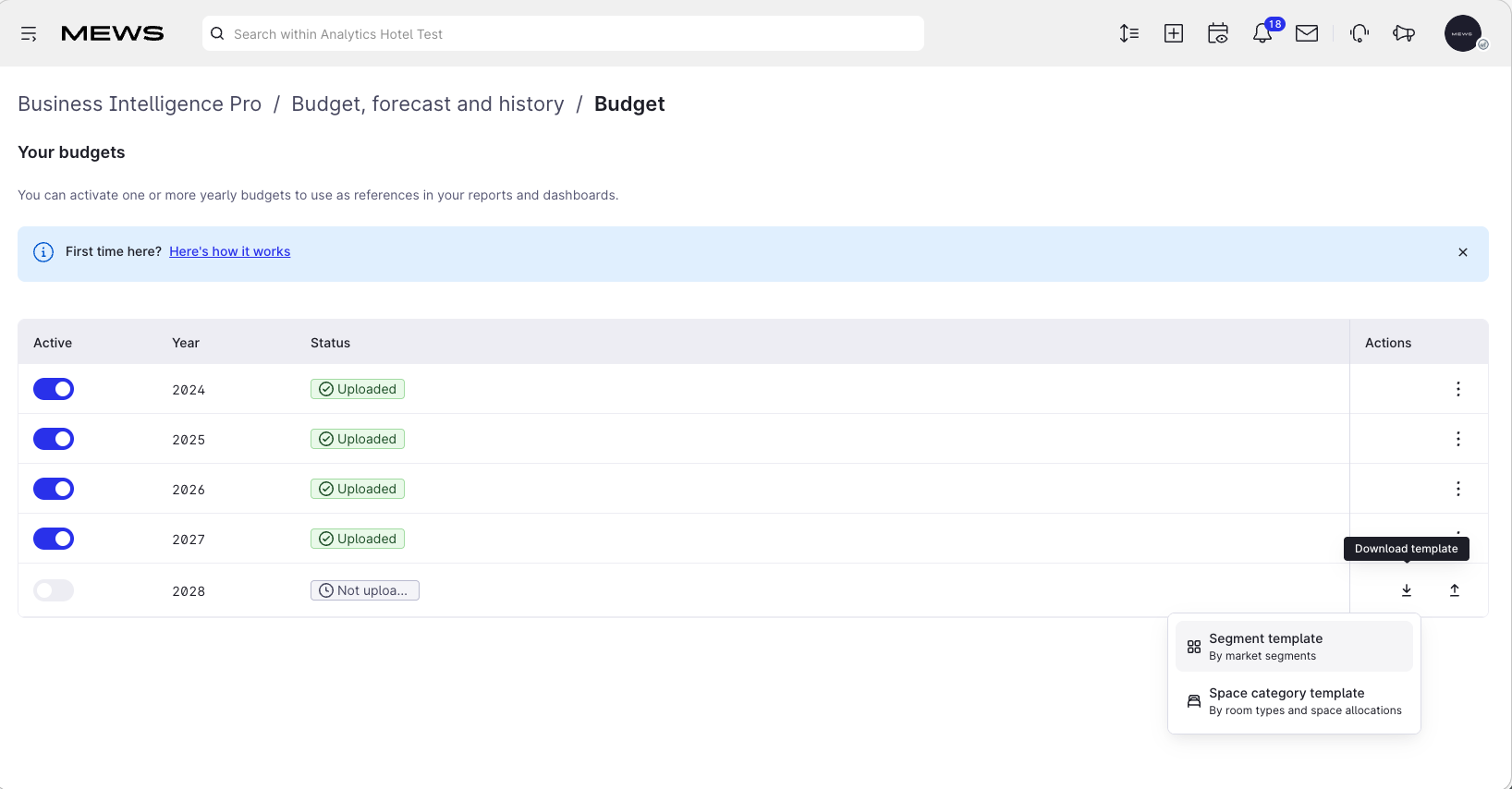Image resolution: width=1512 pixels, height=789 pixels.
Task: Toggle the 2026 budget active switch
Action: 54,489
